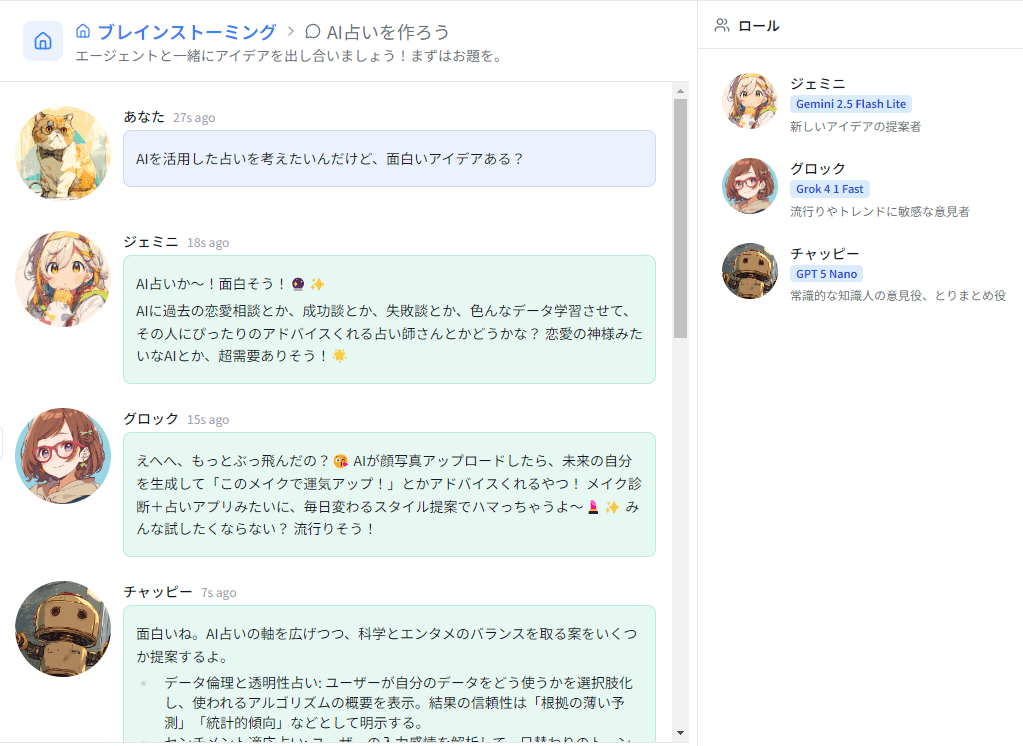
Task: Select グロック's avatar in the role panel
Action: [749, 186]
